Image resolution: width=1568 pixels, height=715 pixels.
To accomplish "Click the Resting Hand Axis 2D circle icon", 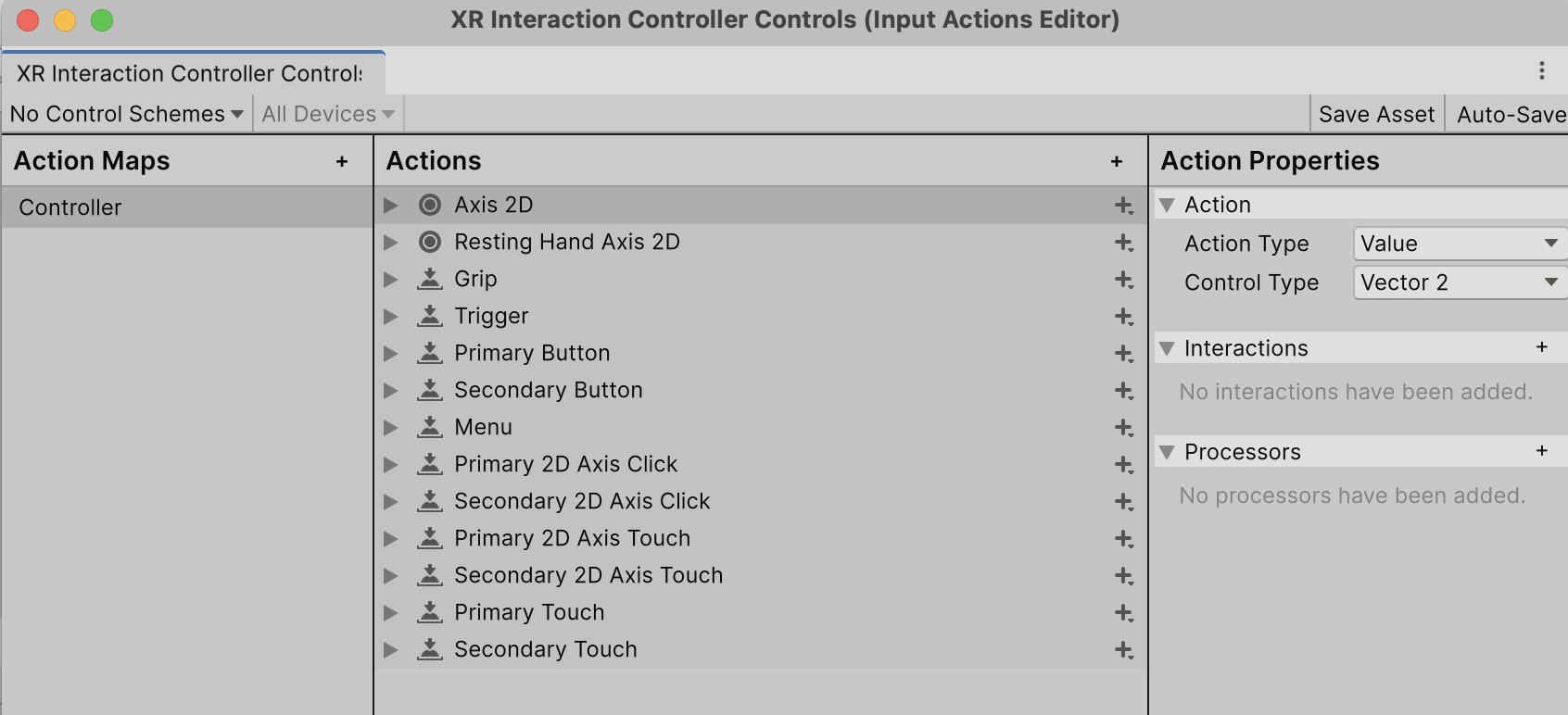I will click(x=429, y=242).
